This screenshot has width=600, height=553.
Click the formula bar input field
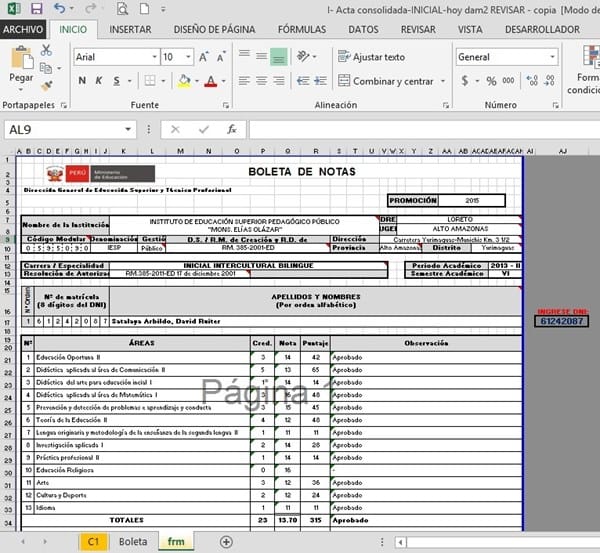[424, 129]
